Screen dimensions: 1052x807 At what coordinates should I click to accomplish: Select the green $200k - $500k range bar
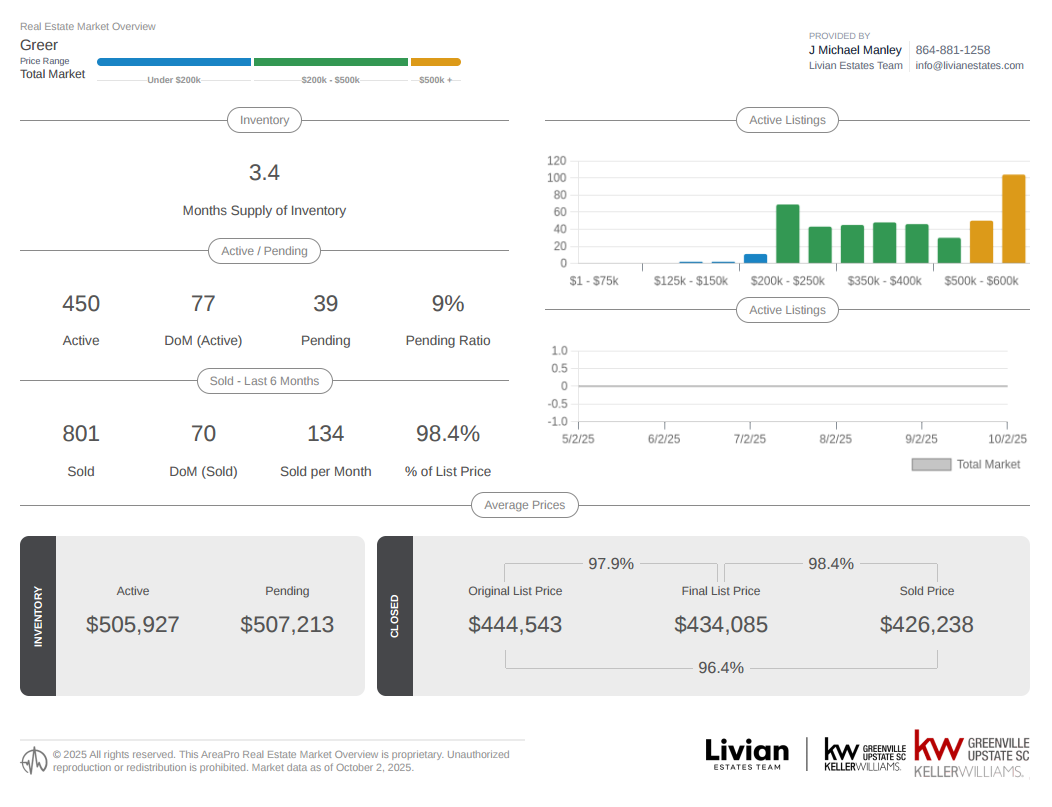330,62
